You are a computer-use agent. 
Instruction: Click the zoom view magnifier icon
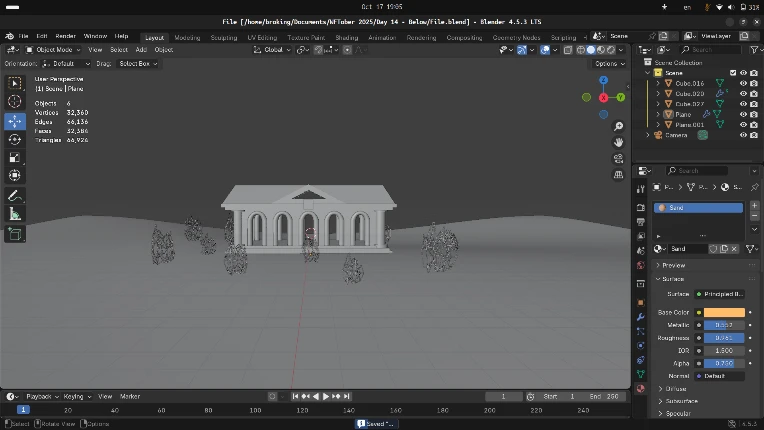click(x=618, y=127)
